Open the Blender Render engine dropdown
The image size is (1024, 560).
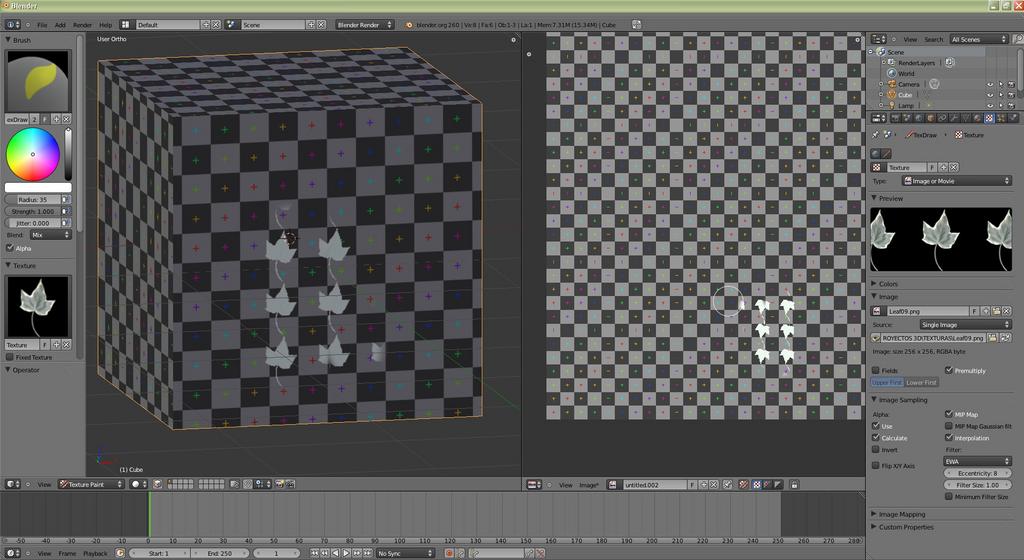coord(364,25)
